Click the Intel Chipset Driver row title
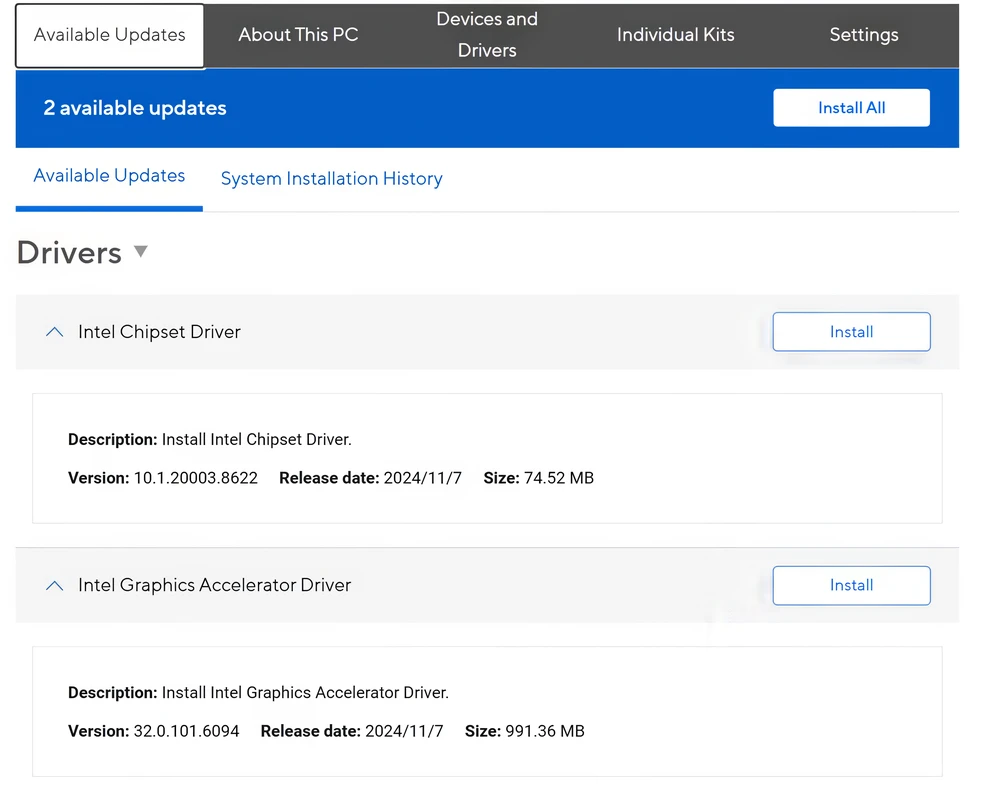This screenshot has height=798, width=1000. (159, 332)
